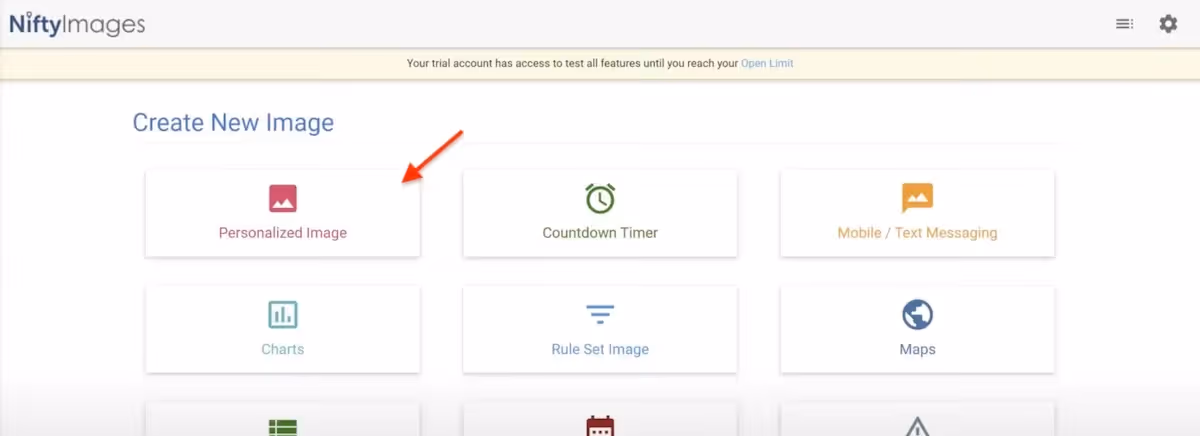
Task: Click the green table icon in bottom row
Action: point(283,427)
